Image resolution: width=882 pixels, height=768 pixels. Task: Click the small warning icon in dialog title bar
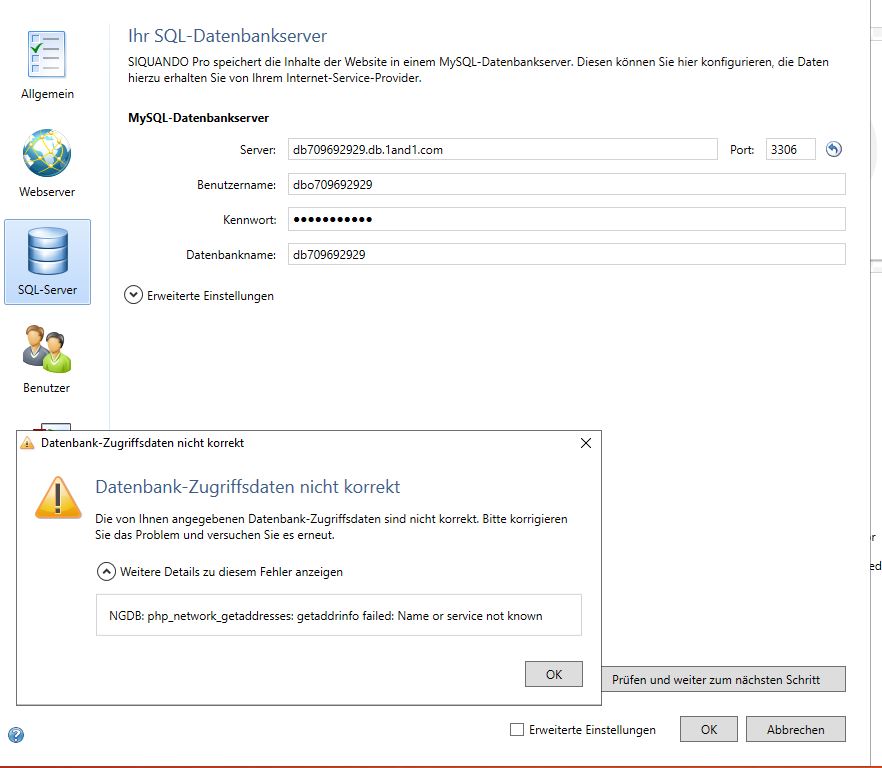[x=27, y=443]
